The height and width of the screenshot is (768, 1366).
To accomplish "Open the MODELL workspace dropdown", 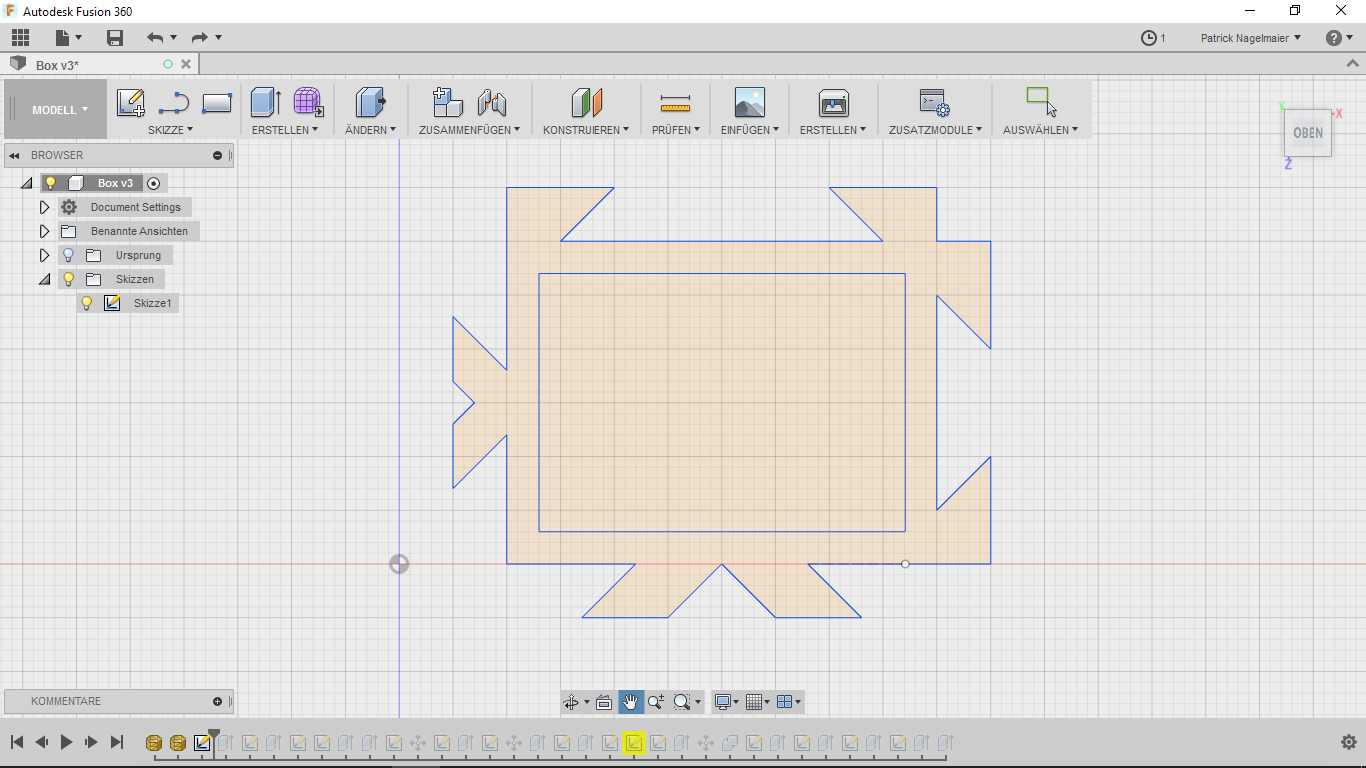I will click(x=54, y=110).
